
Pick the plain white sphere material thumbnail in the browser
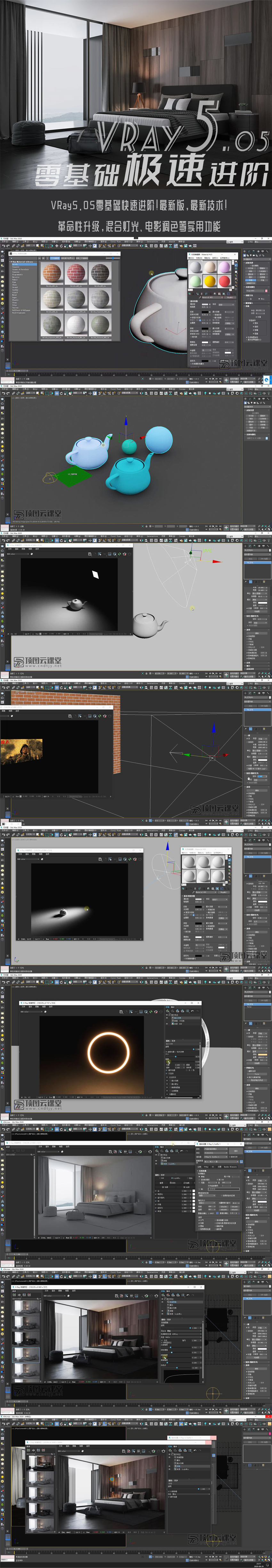pos(76,324)
